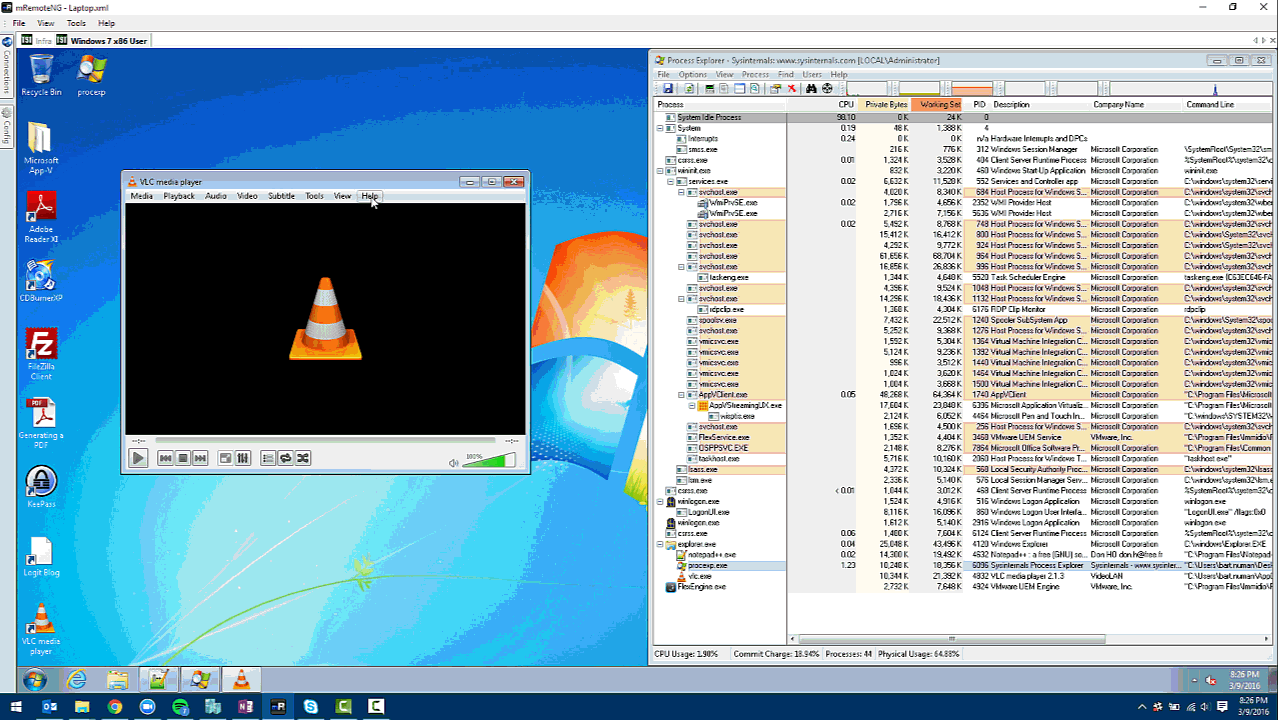The image size is (1278, 720).
Task: Collapse the AppVStreamingUX.exe tree node
Action: (x=692, y=405)
